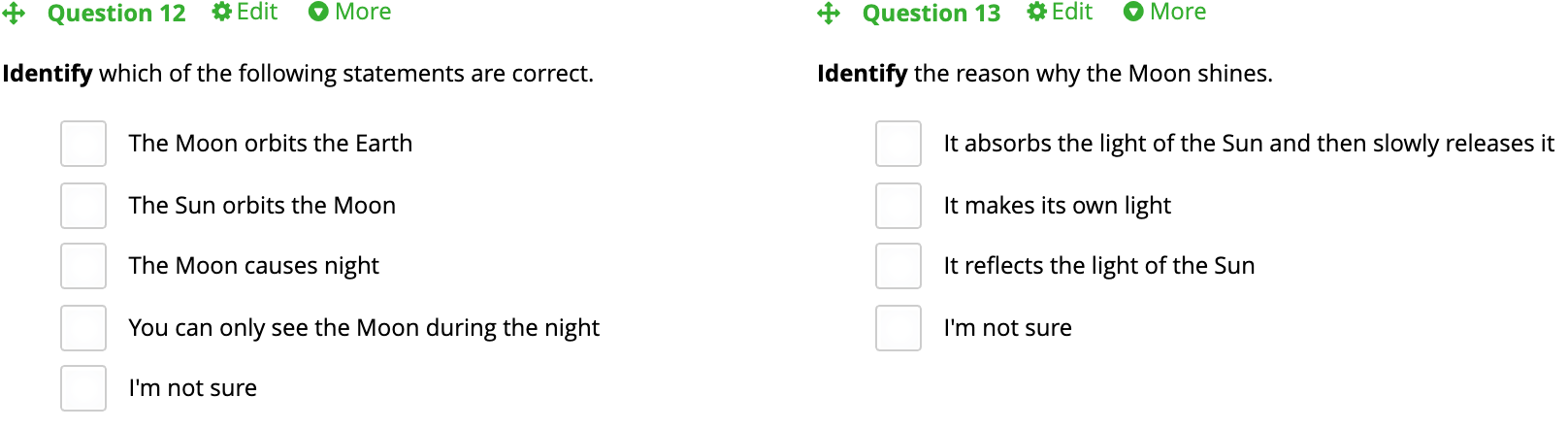Tick 'You can only see the Moon during the night'
Viewport: 1568px width, 429px height.
coord(83,328)
